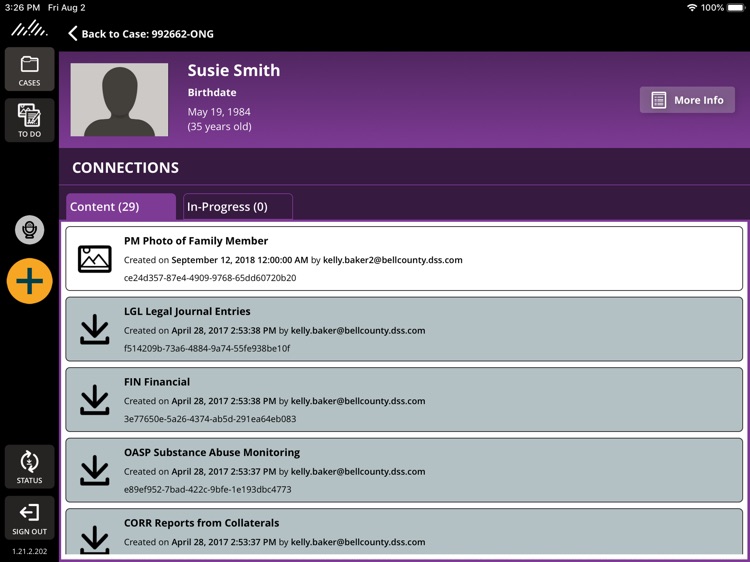750x562 pixels.
Task: Click the Susie Smith name heading
Action: coord(234,70)
